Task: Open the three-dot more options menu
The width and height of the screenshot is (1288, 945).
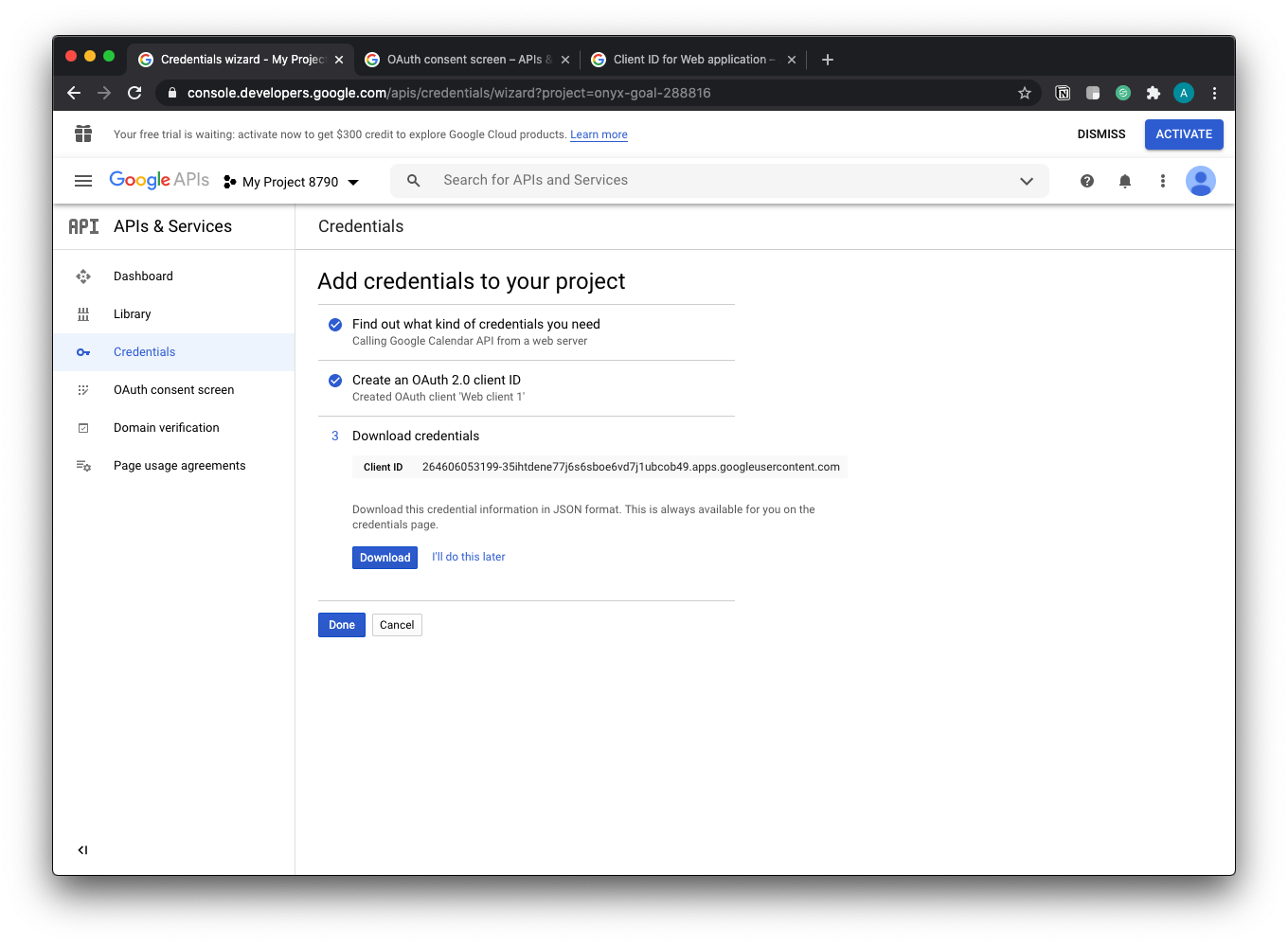Action: click(1163, 181)
